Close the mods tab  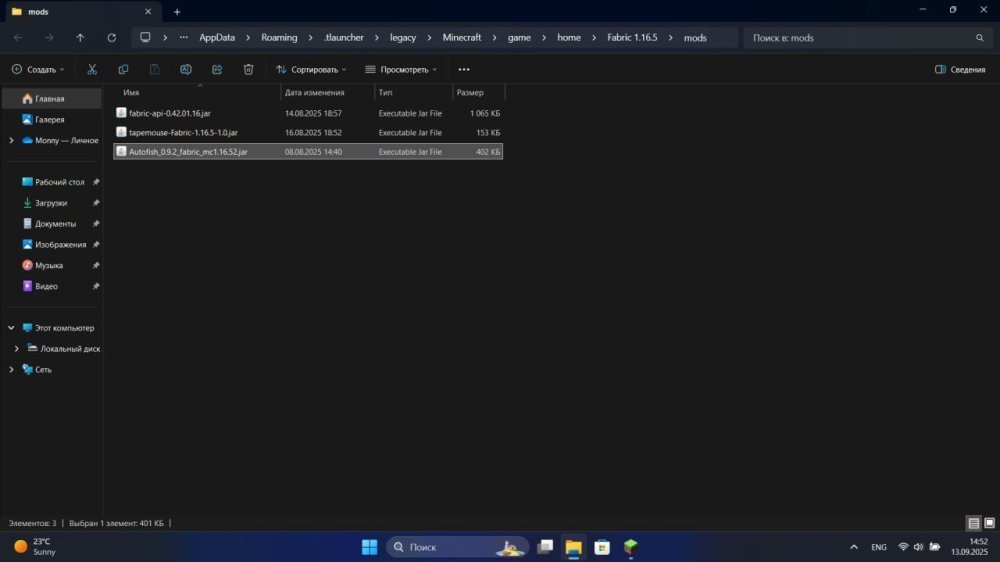pos(148,11)
